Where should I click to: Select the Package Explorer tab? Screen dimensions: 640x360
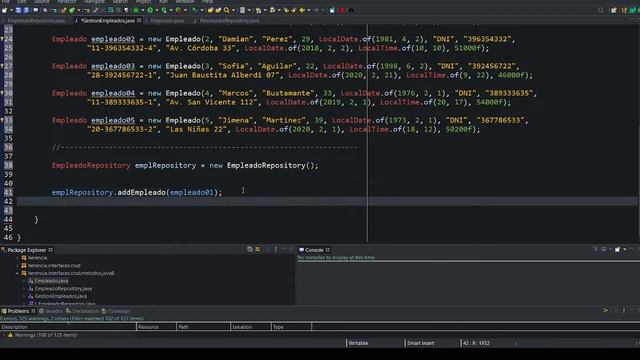(x=27, y=250)
